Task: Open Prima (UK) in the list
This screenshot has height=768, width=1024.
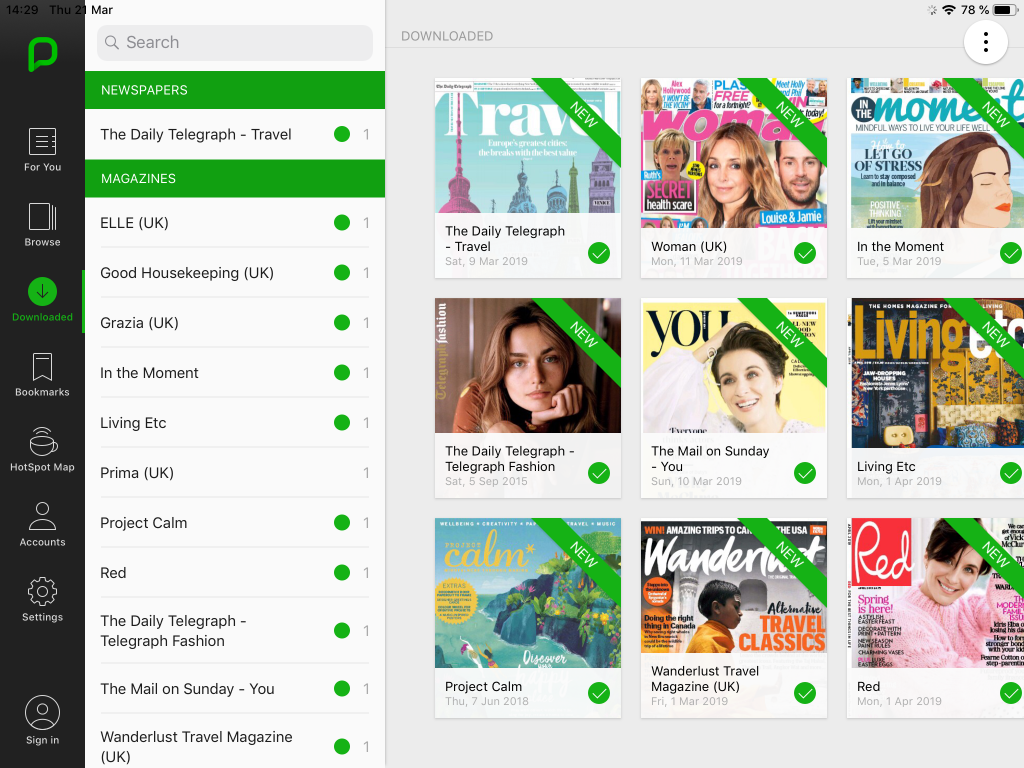Action: pyautogui.click(x=235, y=473)
